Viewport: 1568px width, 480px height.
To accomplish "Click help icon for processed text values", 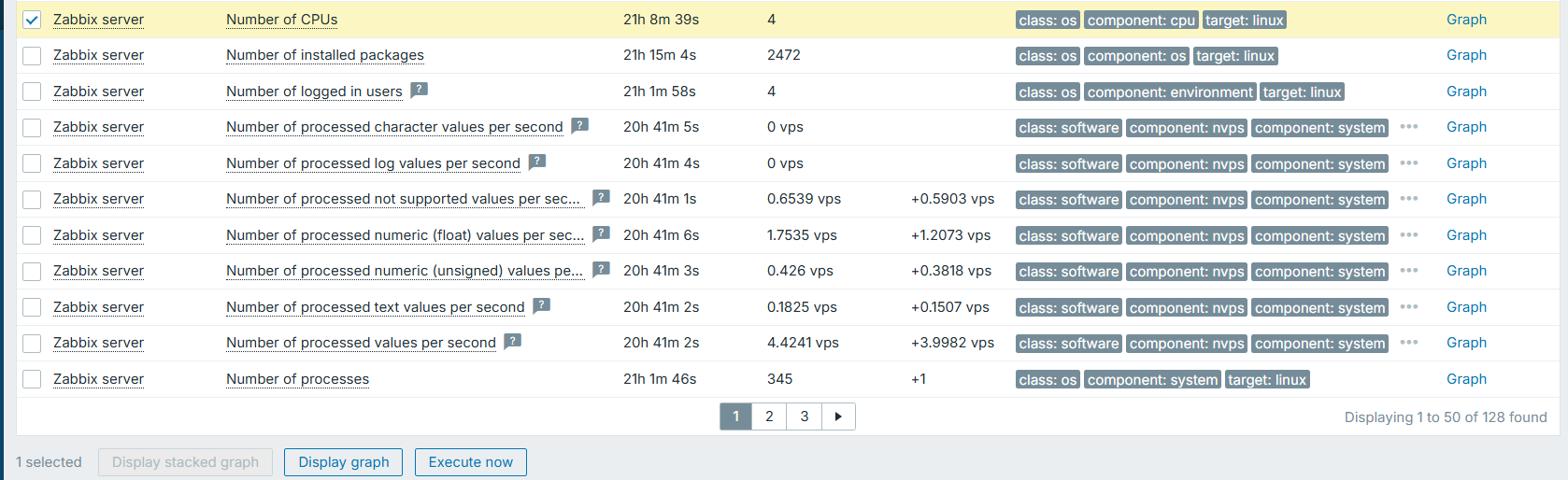I will tap(541, 305).
